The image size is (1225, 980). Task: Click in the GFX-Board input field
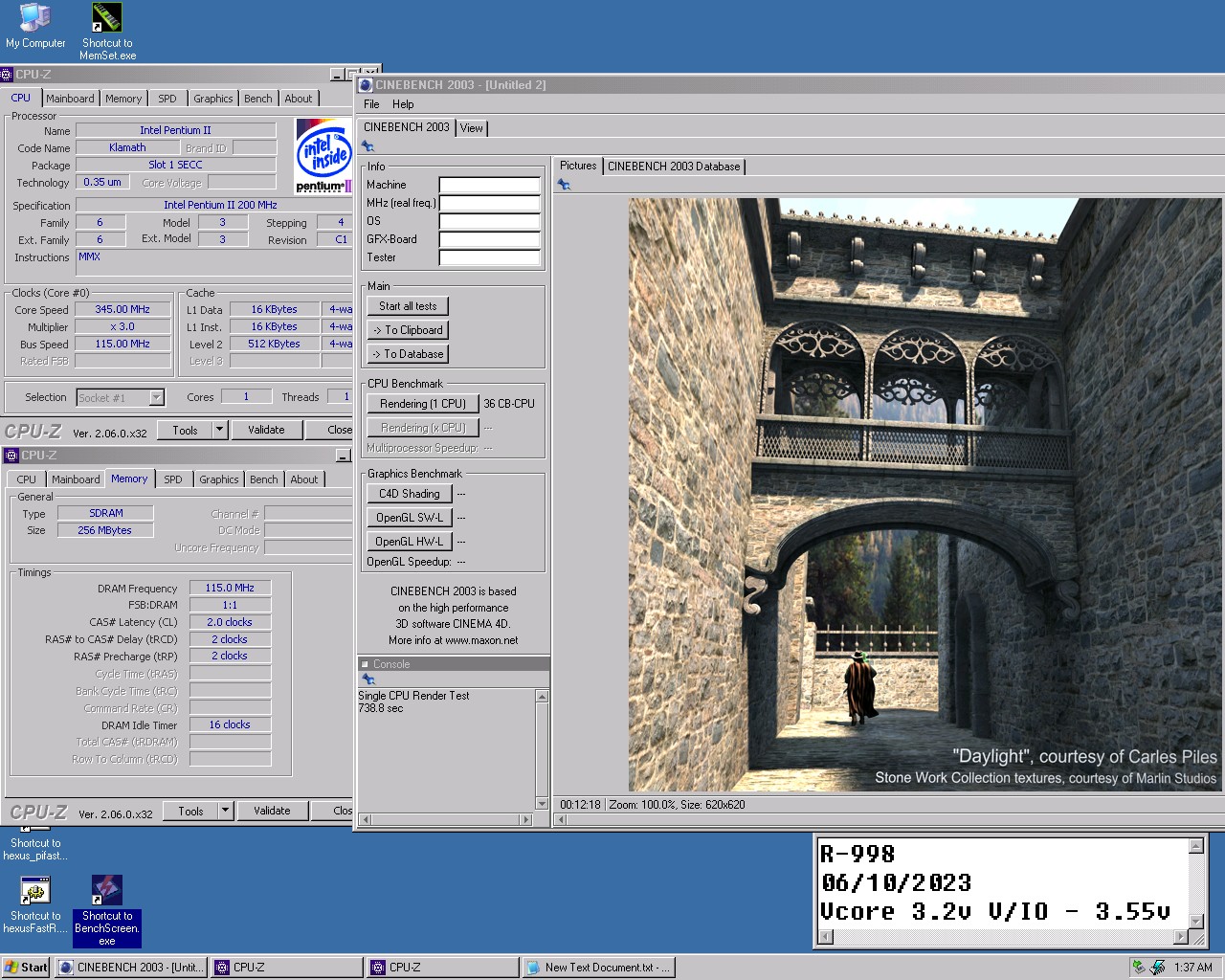point(489,239)
